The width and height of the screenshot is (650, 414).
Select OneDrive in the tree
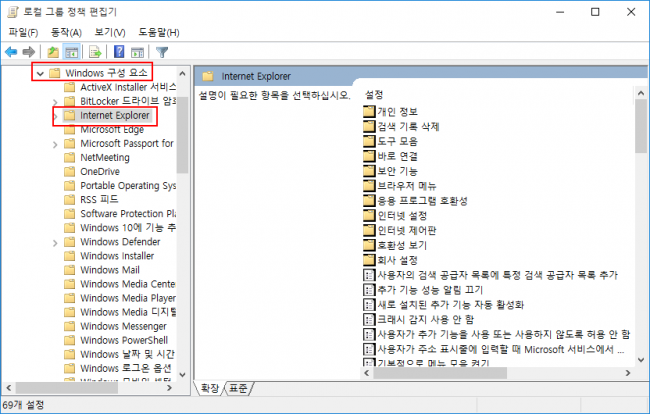(92, 172)
